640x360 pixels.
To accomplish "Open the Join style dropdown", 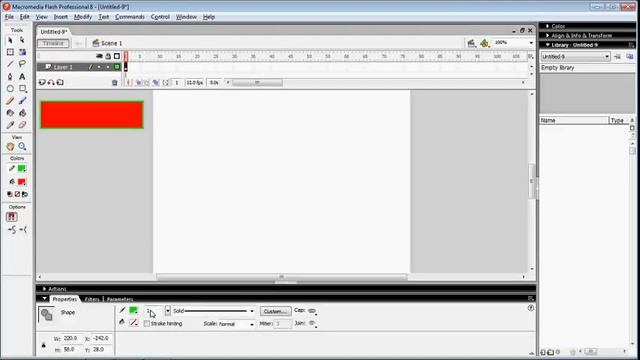I will pyautogui.click(x=313, y=324).
